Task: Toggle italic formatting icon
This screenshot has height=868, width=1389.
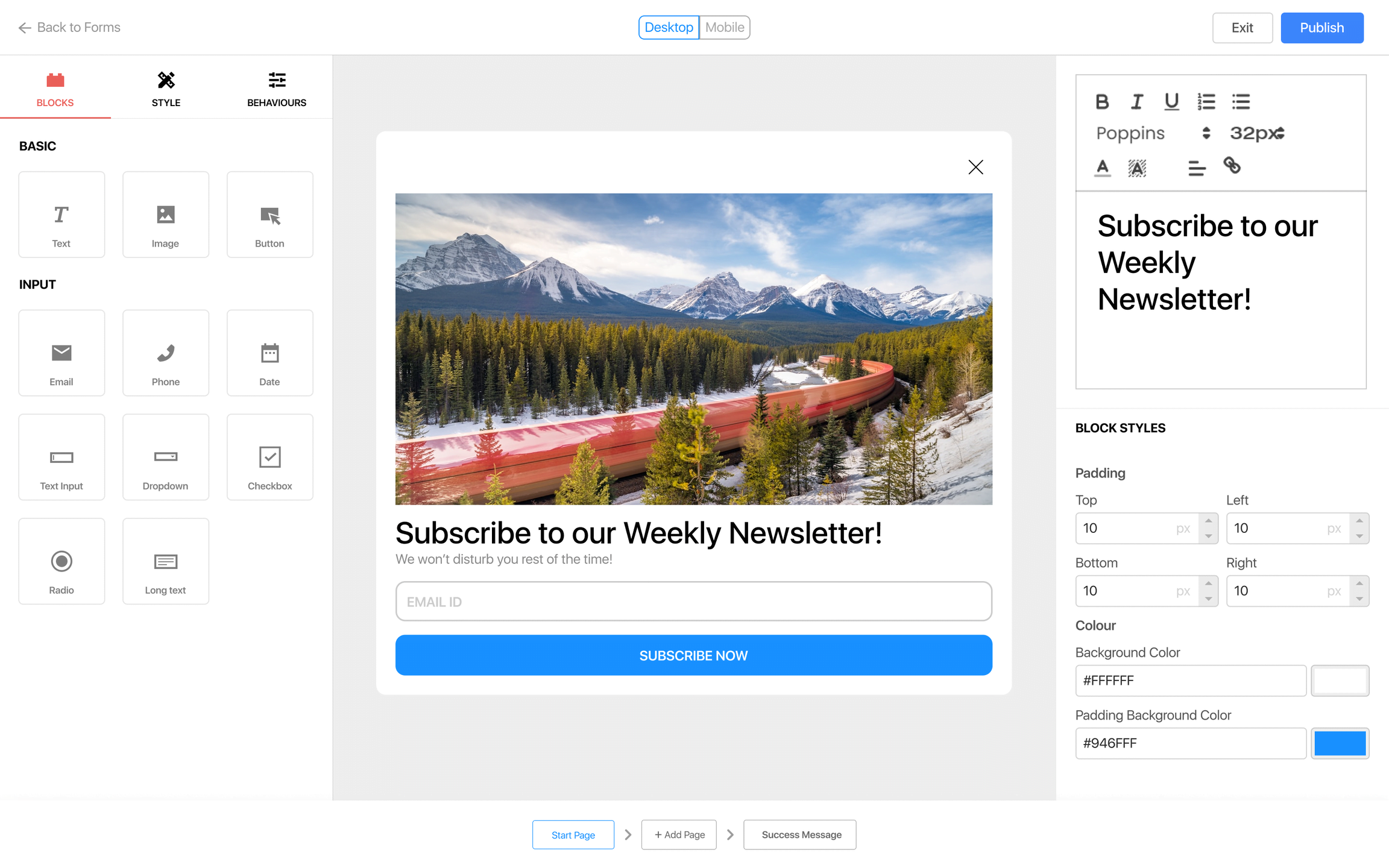Action: 1137,101
